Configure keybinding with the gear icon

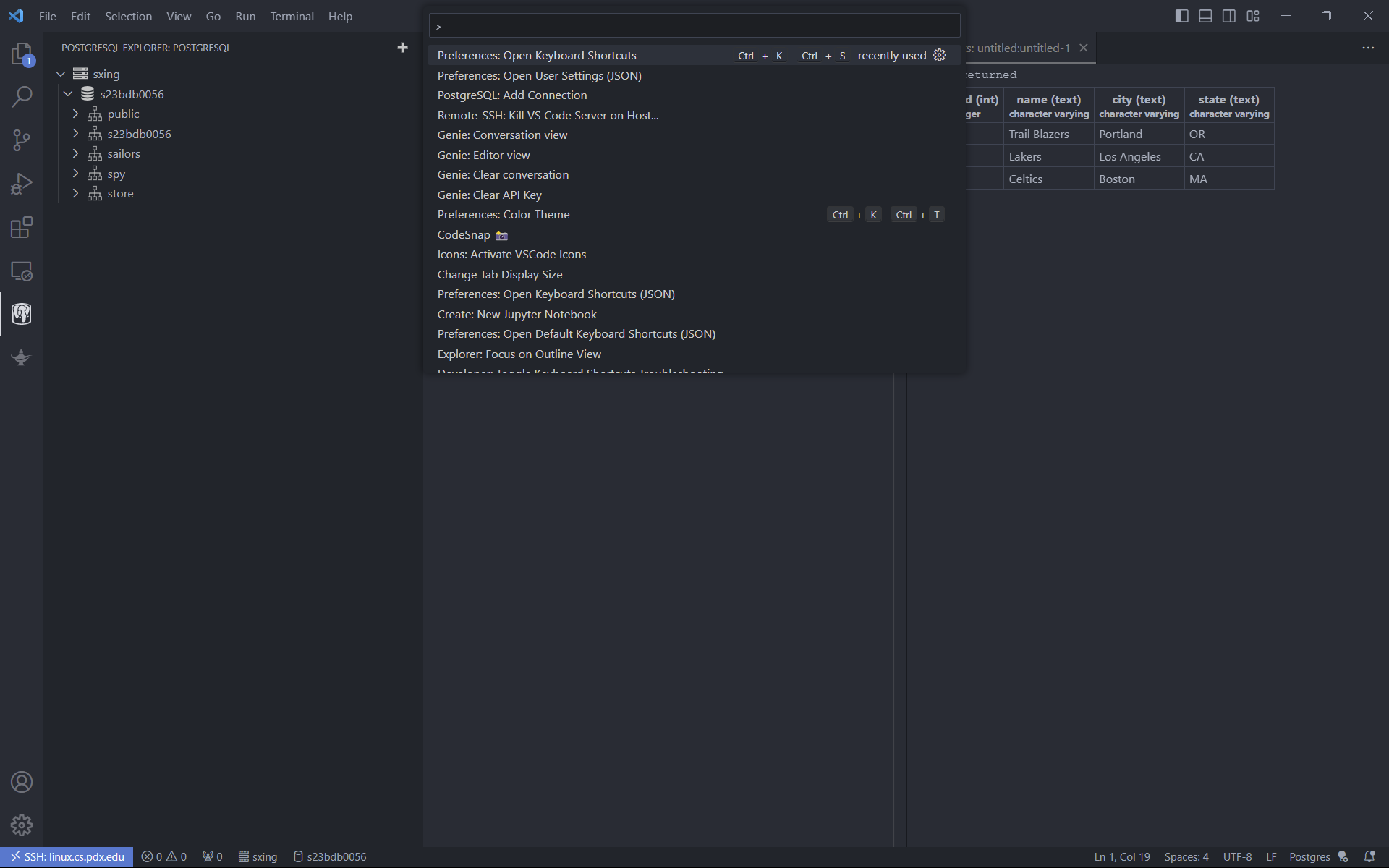coord(939,56)
